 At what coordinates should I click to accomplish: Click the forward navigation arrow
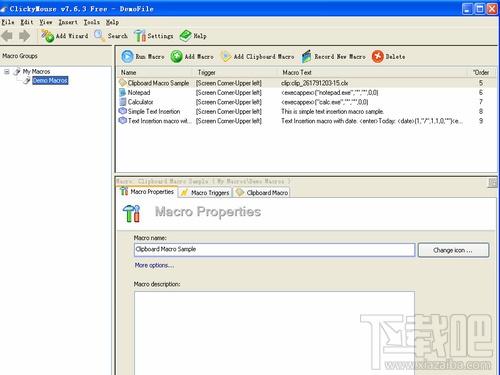coord(24,36)
